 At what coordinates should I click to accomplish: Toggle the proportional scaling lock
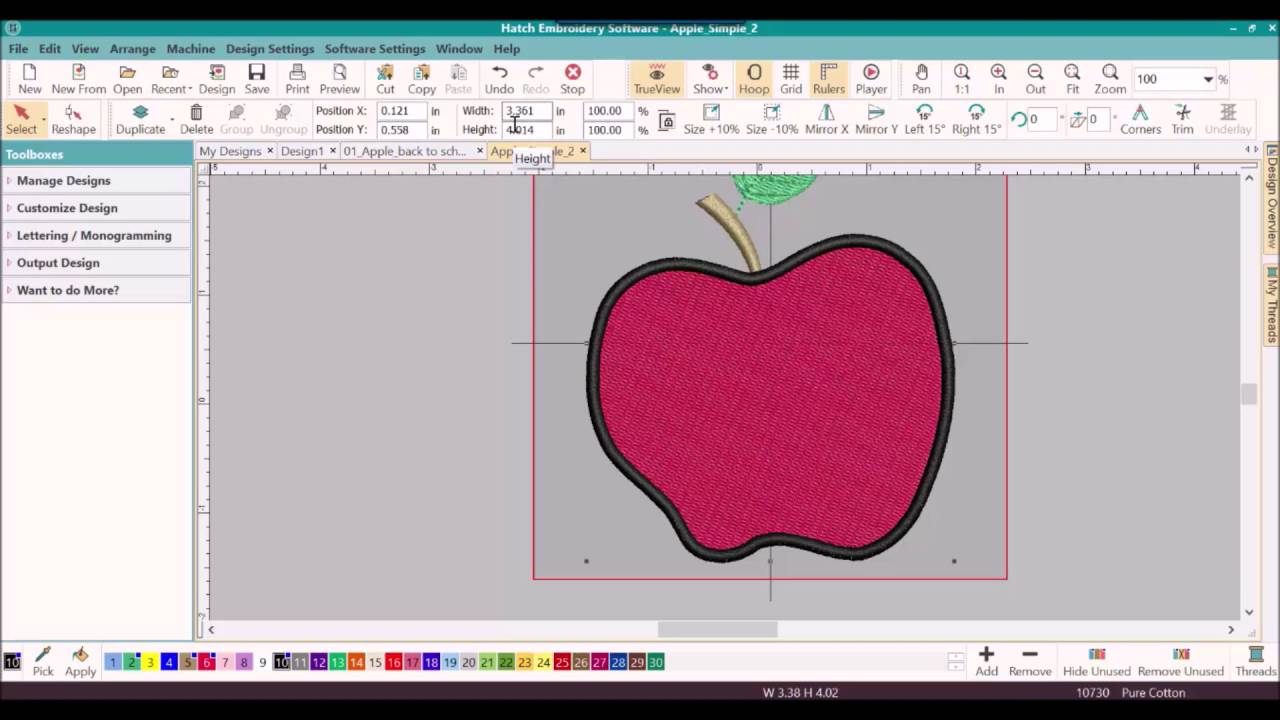pos(666,121)
